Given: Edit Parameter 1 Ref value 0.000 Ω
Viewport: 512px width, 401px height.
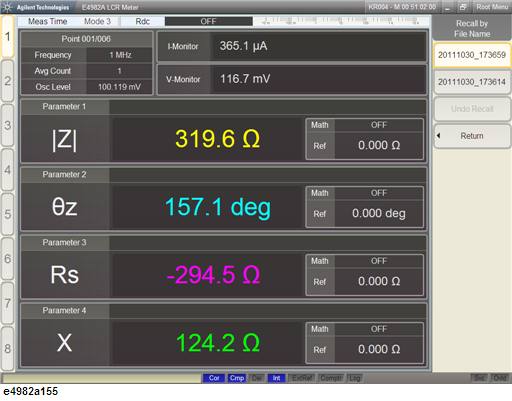Looking at the screenshot, I should click(x=379, y=146).
